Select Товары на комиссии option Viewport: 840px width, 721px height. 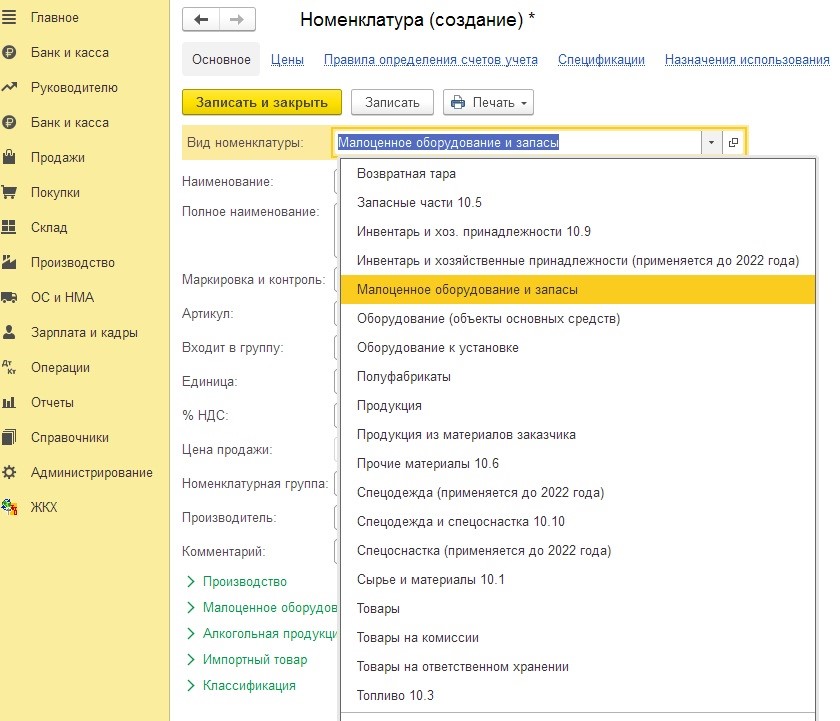(x=578, y=637)
